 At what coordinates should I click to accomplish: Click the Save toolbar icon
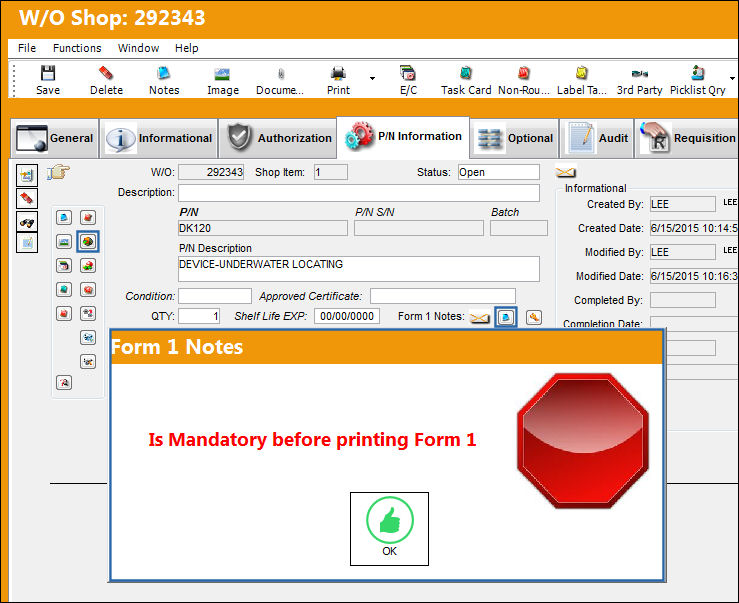(48, 74)
